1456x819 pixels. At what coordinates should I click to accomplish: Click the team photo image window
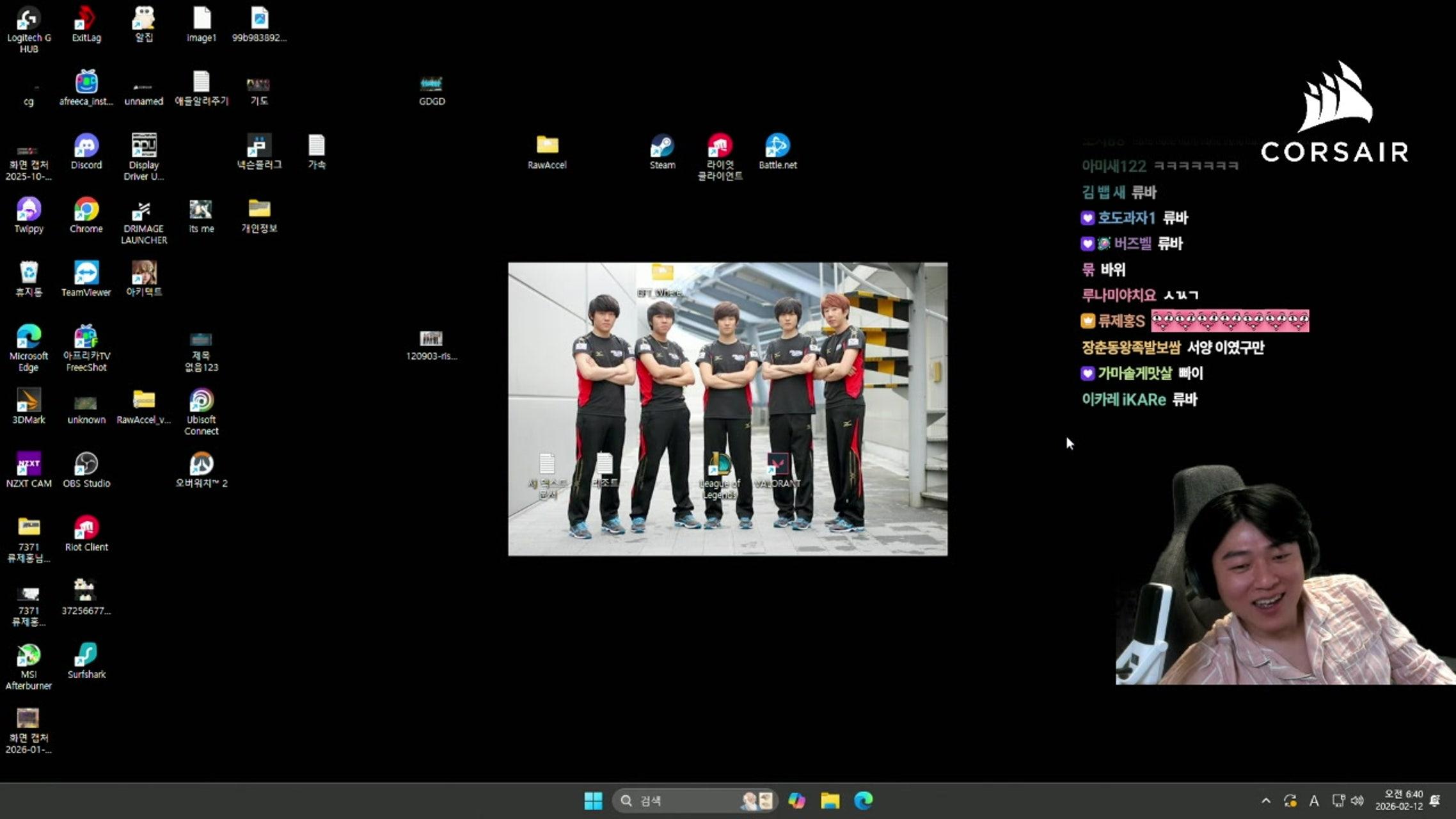[x=727, y=384]
